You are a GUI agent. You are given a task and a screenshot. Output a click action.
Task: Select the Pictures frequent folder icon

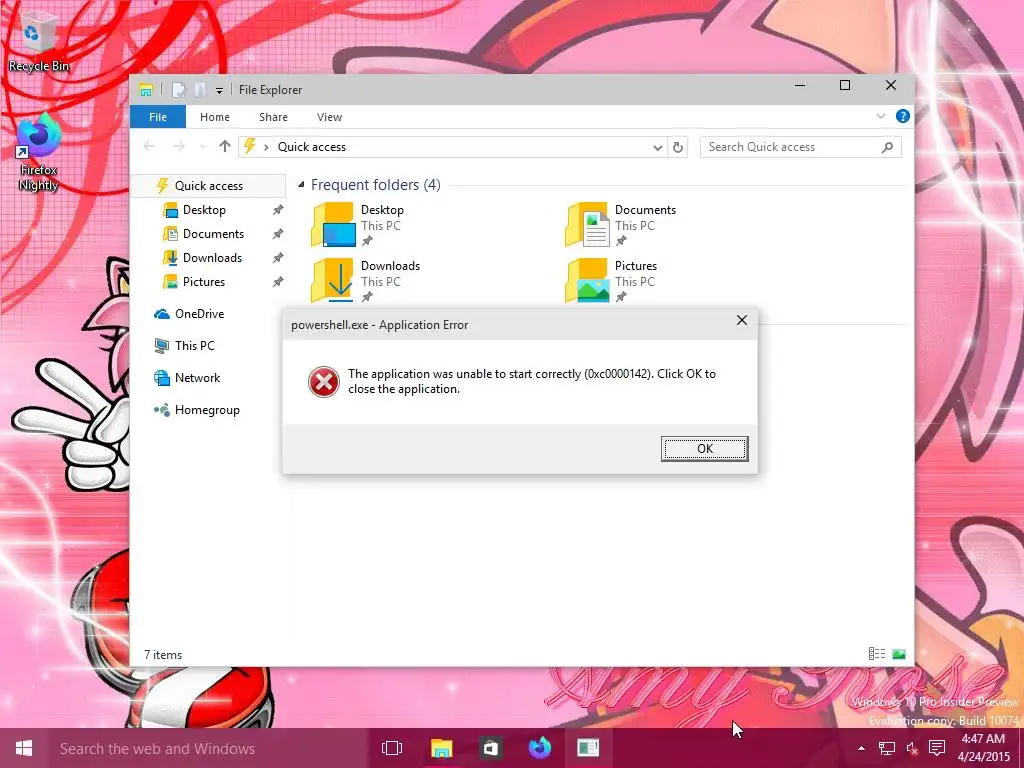[x=587, y=280]
